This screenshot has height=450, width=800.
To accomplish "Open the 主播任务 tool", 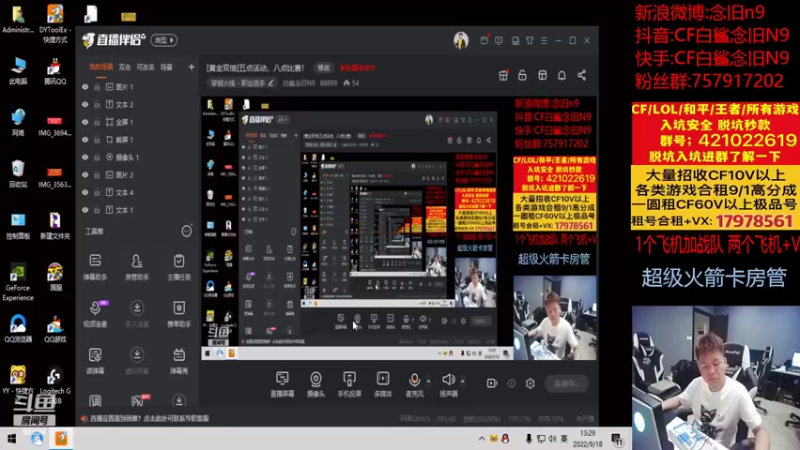I will [x=179, y=266].
